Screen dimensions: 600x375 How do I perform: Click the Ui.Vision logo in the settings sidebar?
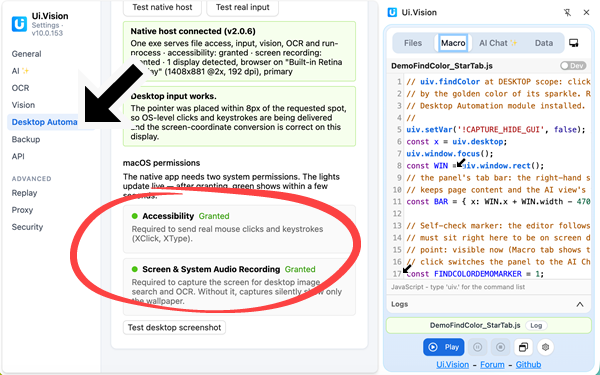point(19,24)
